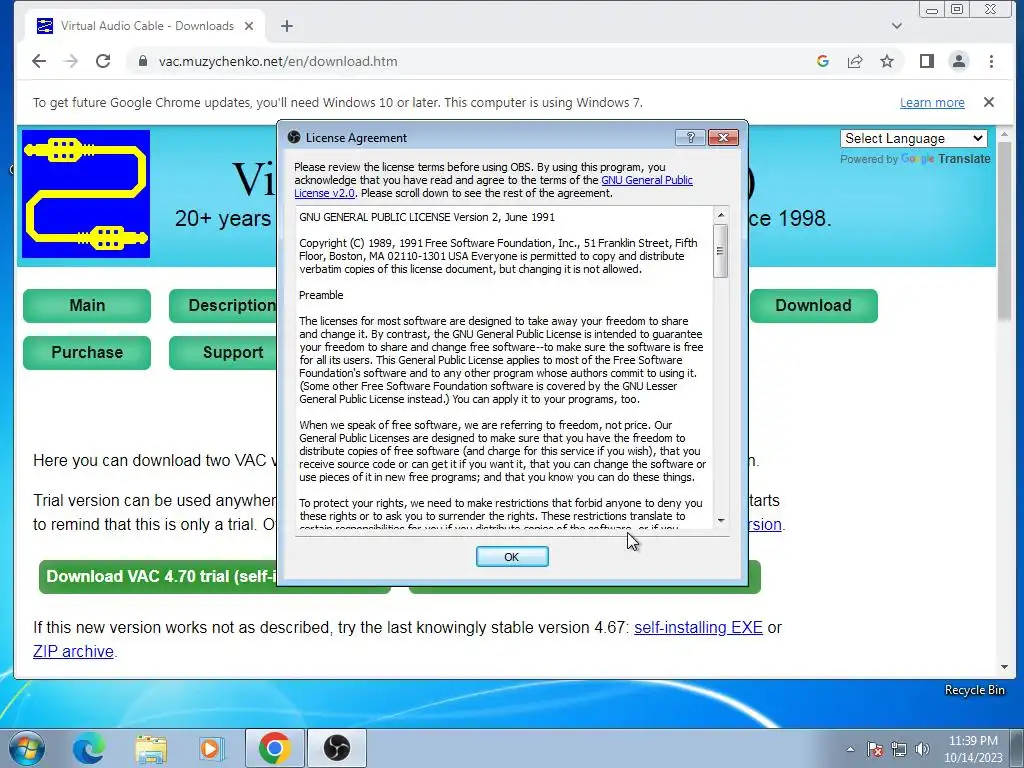This screenshot has width=1024, height=768.
Task: Open Windows Media Player from taskbar
Action: point(212,748)
